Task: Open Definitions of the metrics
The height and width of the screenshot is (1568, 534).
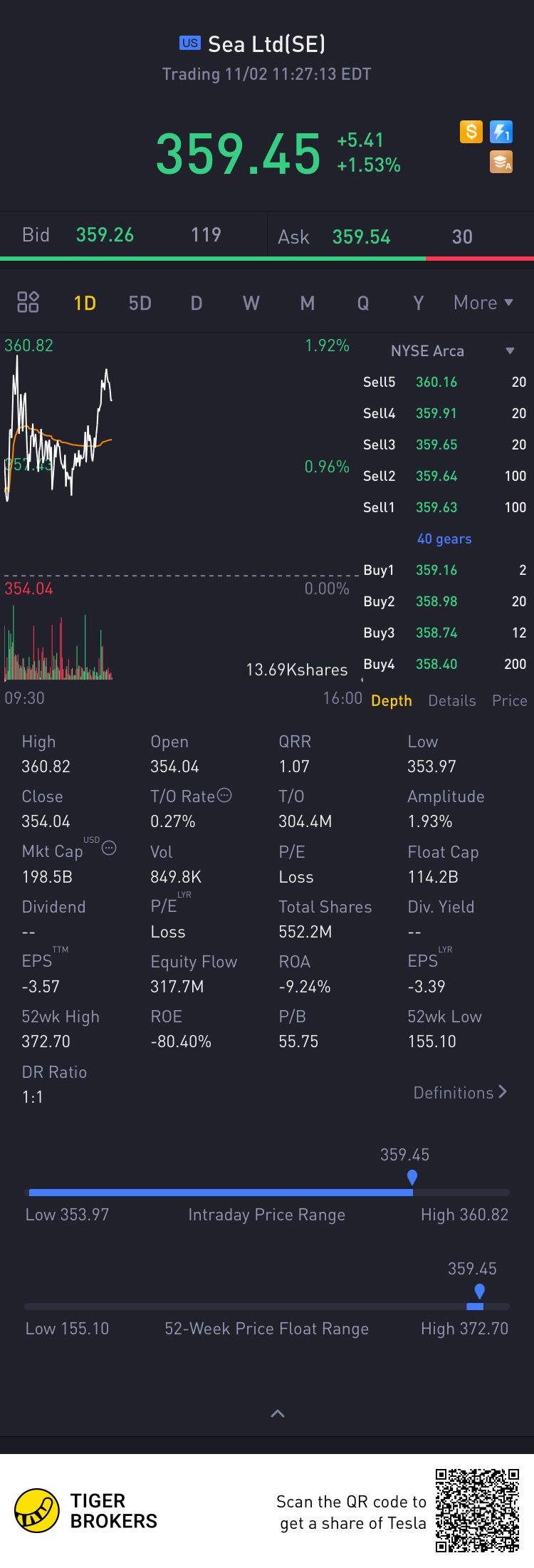Action: (x=460, y=1092)
